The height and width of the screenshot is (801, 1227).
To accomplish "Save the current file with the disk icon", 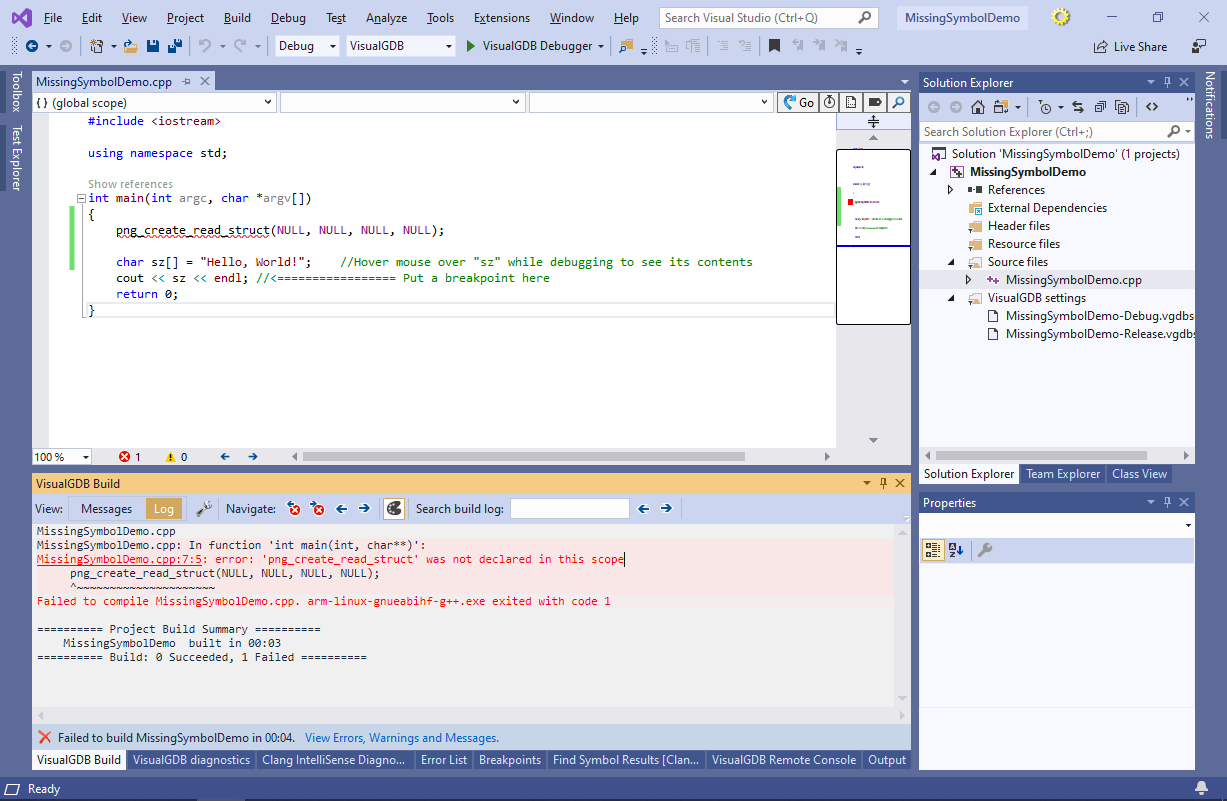I will 153,46.
